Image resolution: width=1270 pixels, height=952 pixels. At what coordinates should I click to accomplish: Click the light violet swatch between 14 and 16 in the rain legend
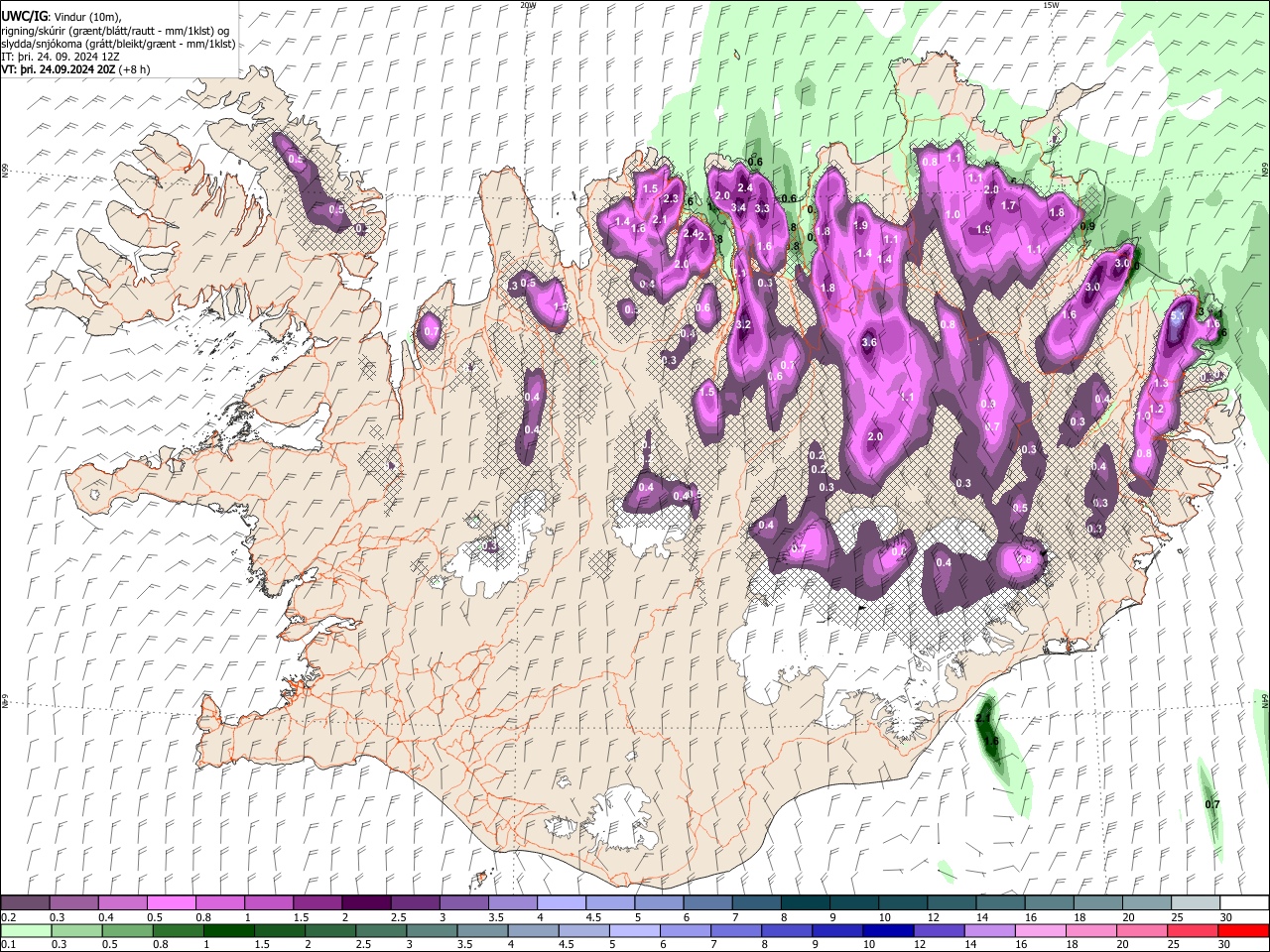point(989,930)
